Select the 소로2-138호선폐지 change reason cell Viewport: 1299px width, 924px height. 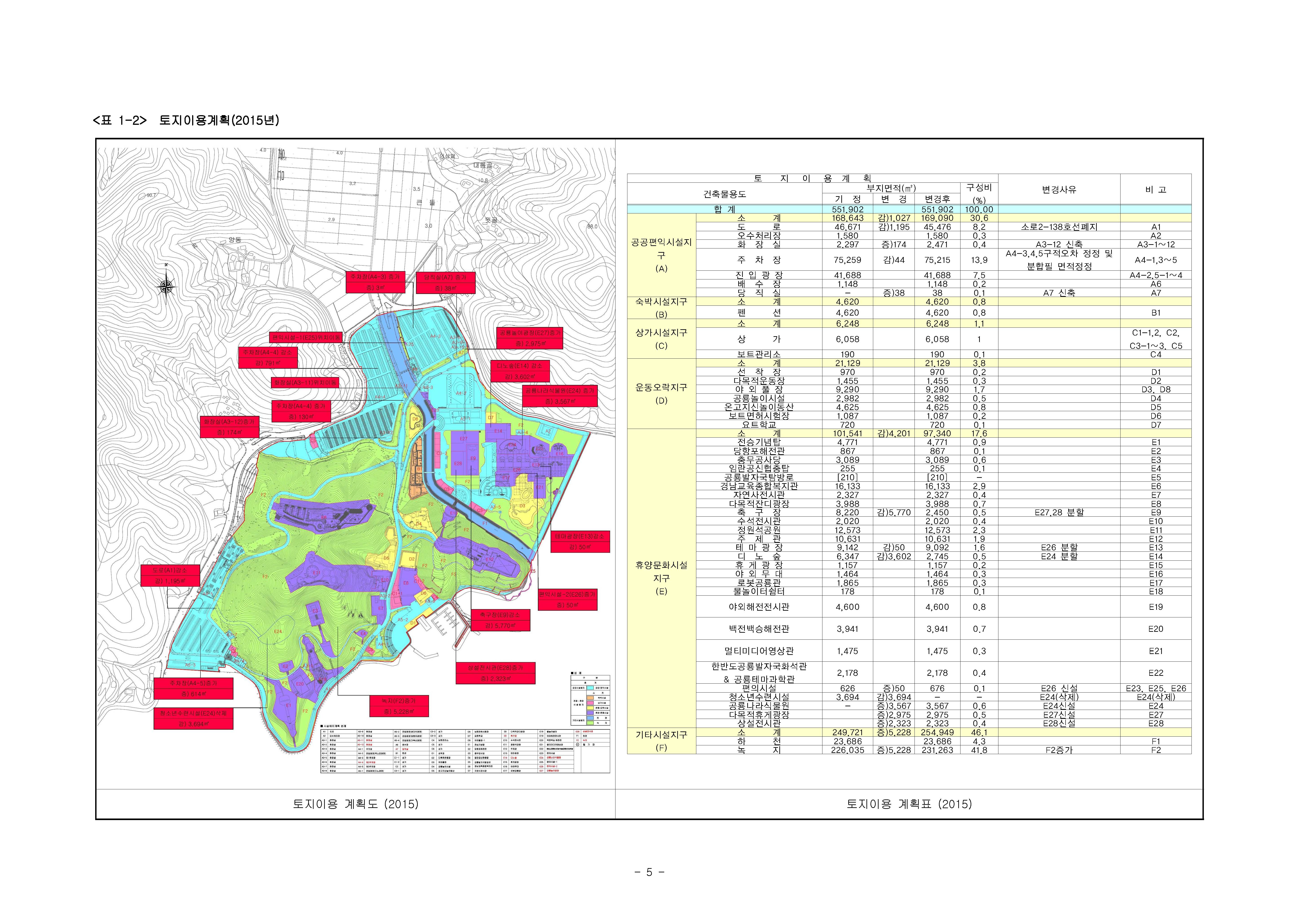coord(1059,227)
